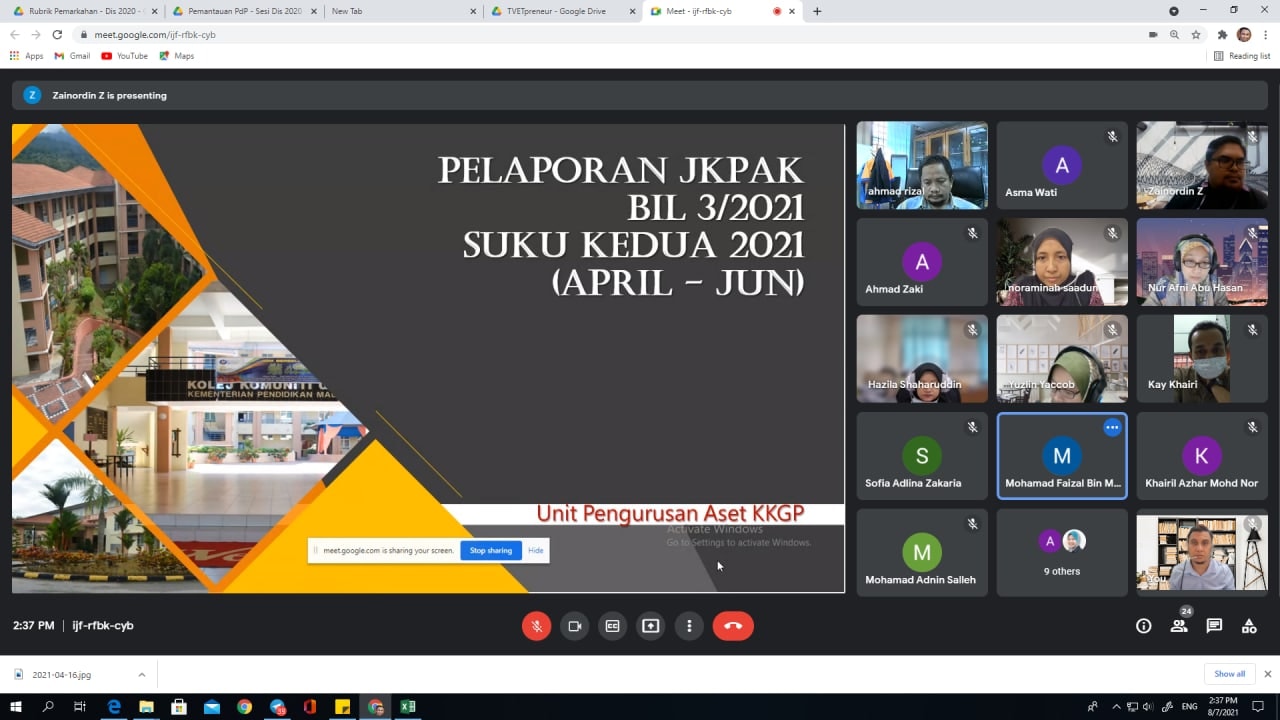Show hidden system tray icons
Viewport: 1280px width, 720px height.
(1116, 707)
